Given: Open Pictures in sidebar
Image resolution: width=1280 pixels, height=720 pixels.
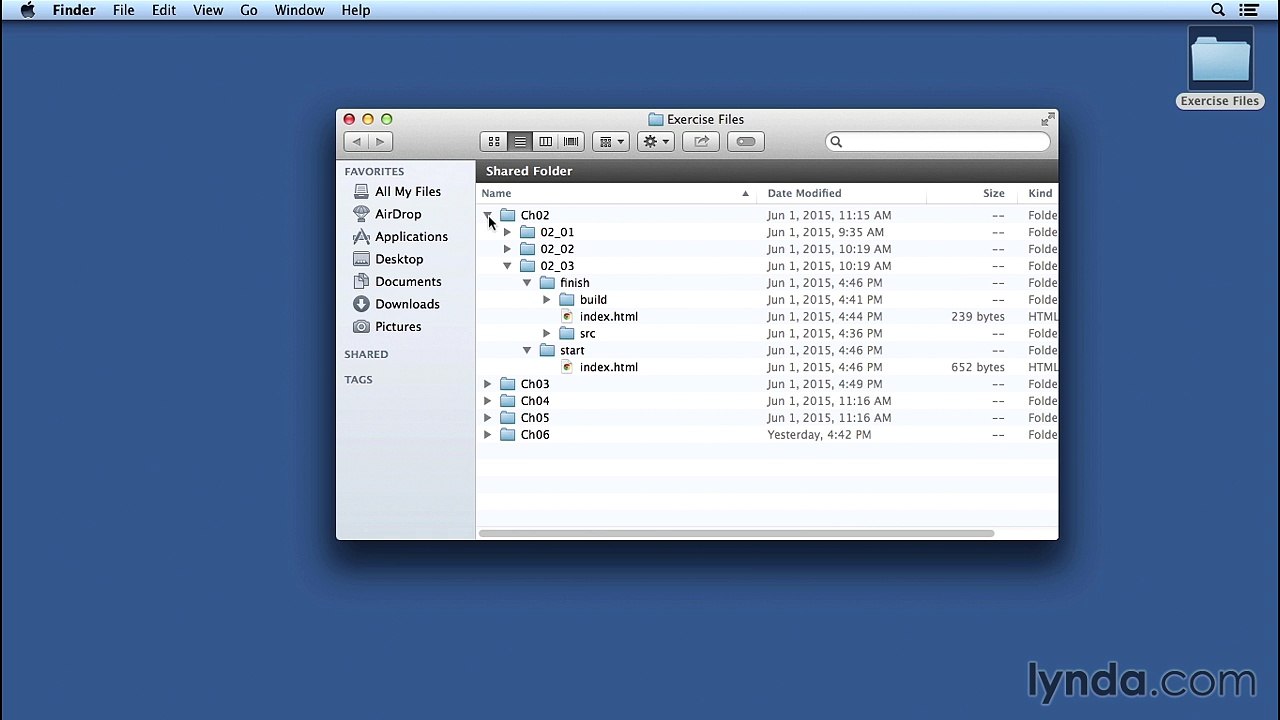Looking at the screenshot, I should [x=397, y=327].
